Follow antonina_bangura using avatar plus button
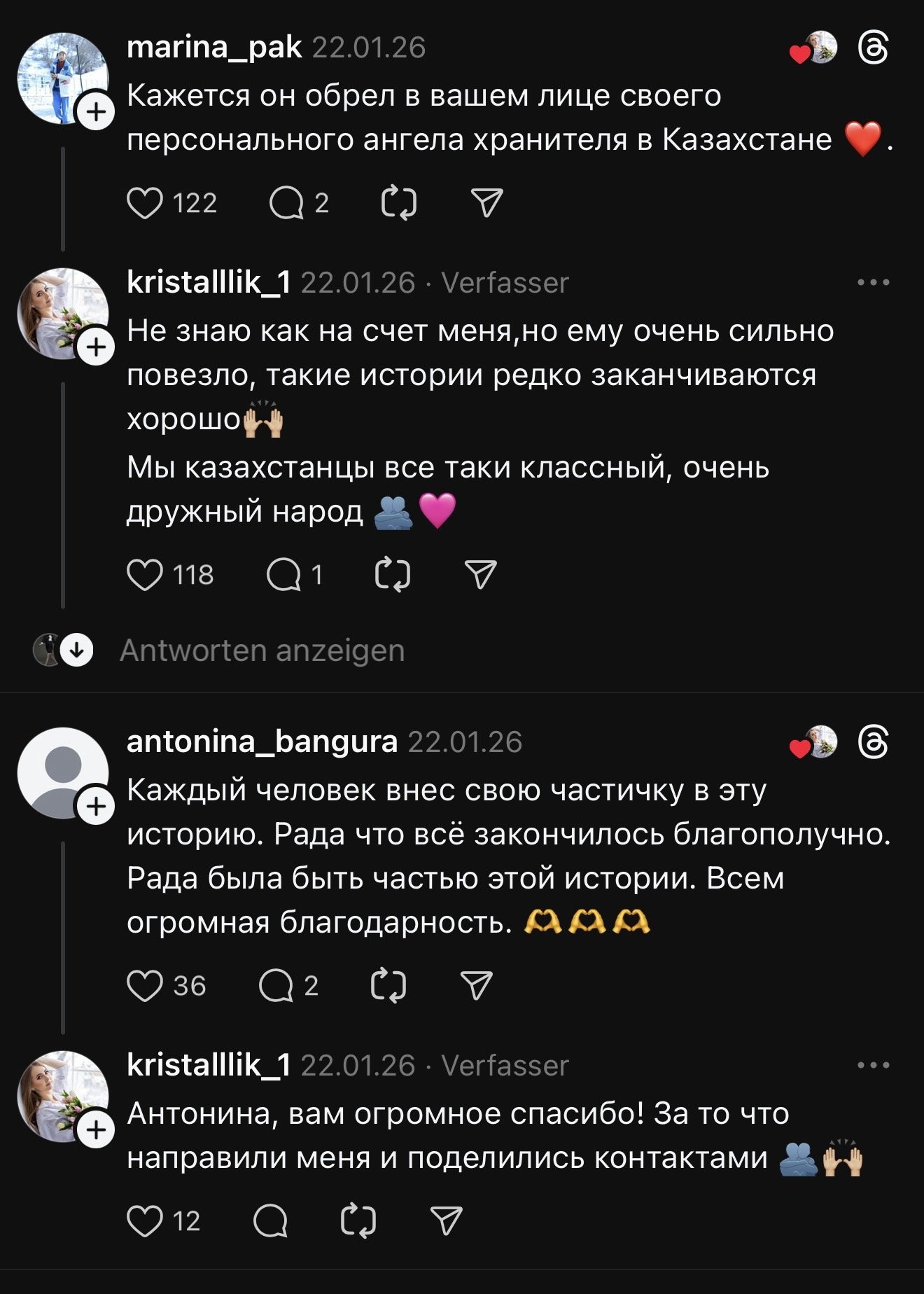Screen dimensions: 924x1294 click(x=96, y=807)
